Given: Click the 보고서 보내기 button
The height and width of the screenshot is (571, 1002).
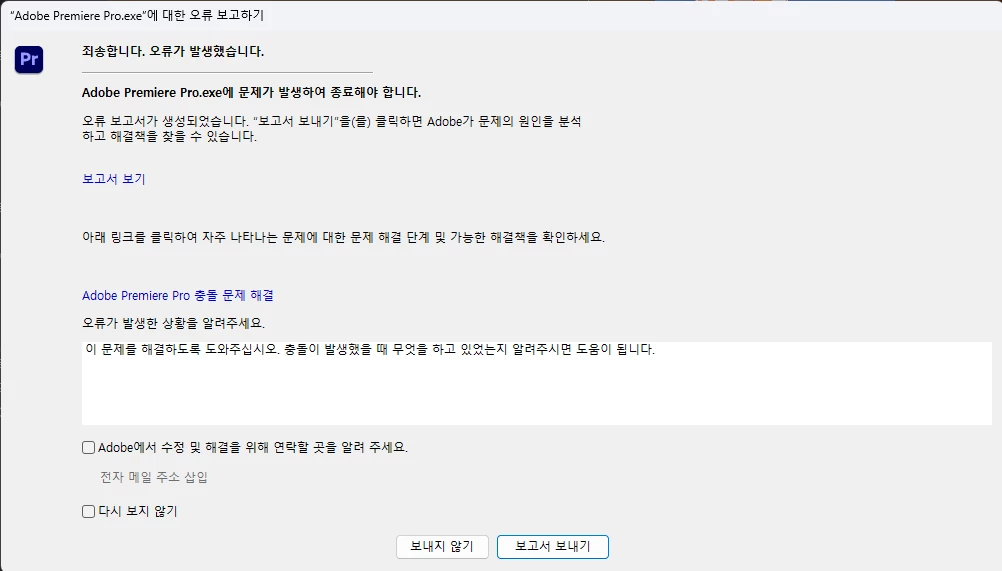Looking at the screenshot, I should tap(553, 547).
